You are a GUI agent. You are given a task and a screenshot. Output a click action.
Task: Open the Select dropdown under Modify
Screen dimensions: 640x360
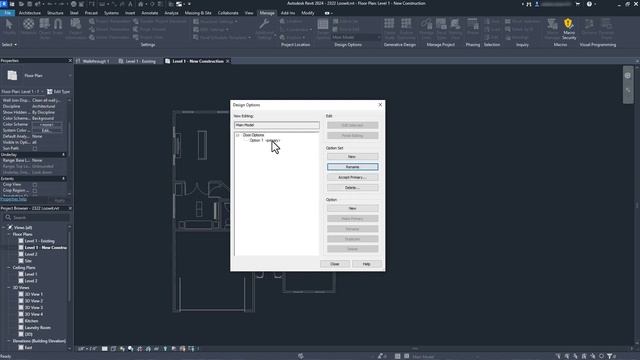click(9, 44)
